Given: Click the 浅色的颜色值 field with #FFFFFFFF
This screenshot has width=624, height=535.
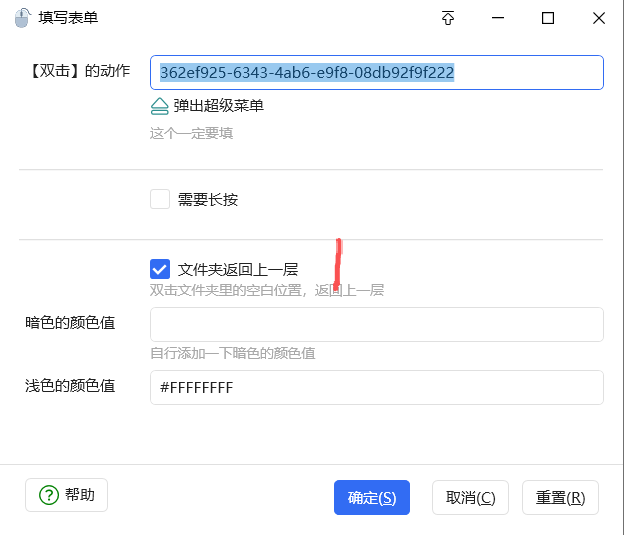Looking at the screenshot, I should (x=376, y=387).
